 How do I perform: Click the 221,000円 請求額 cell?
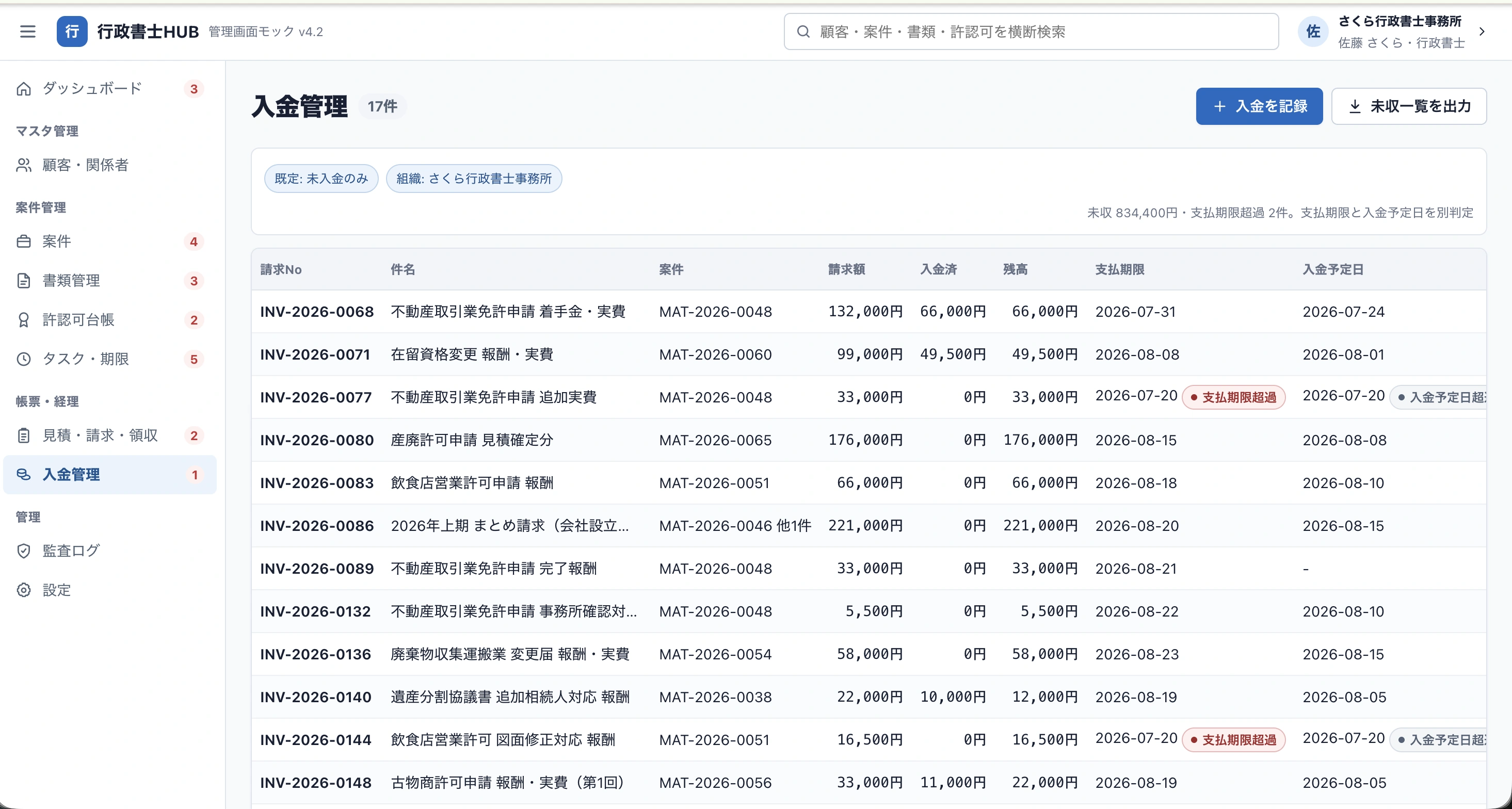point(865,526)
